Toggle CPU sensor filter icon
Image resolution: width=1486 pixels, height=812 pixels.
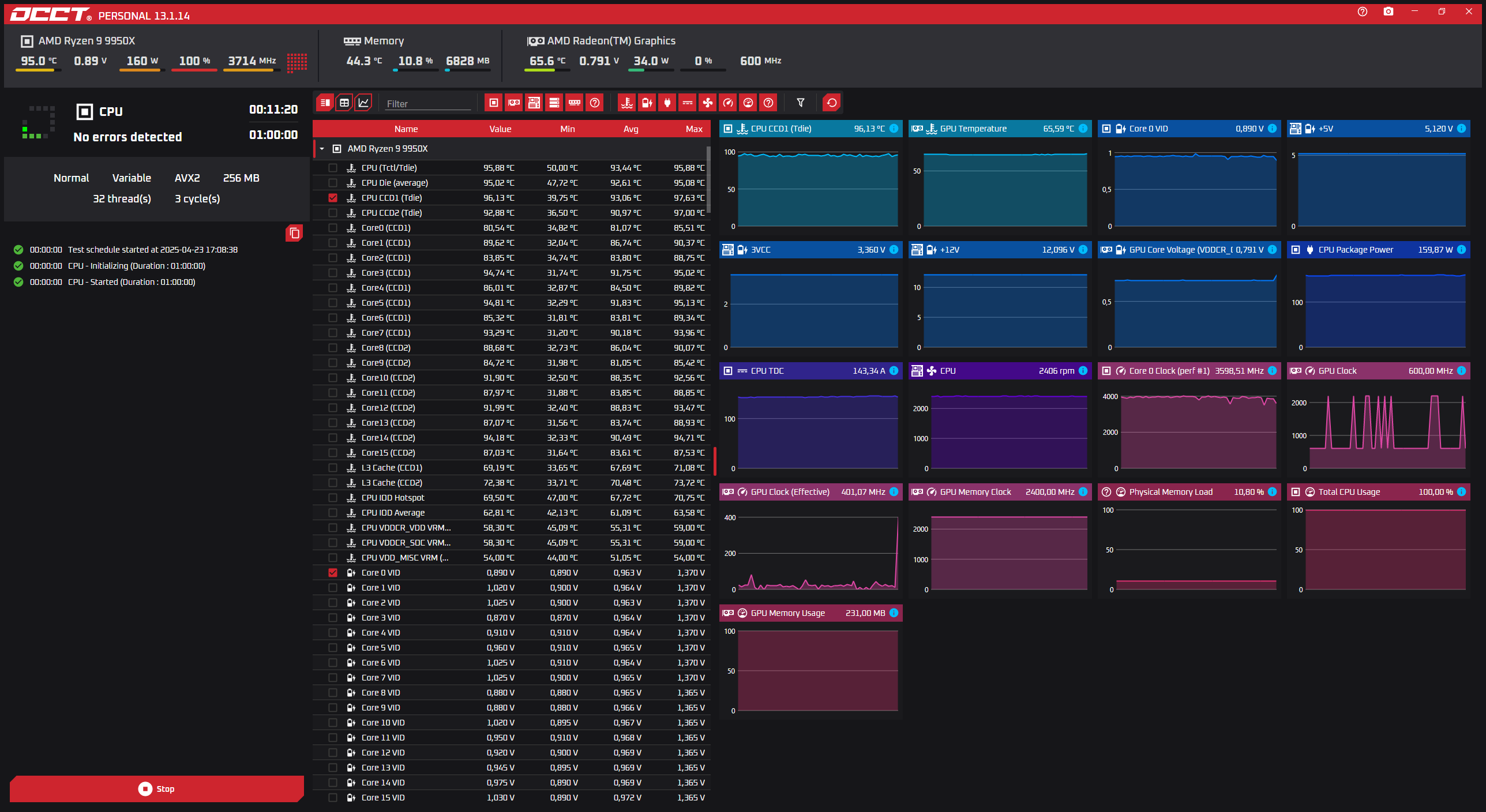pyautogui.click(x=494, y=103)
